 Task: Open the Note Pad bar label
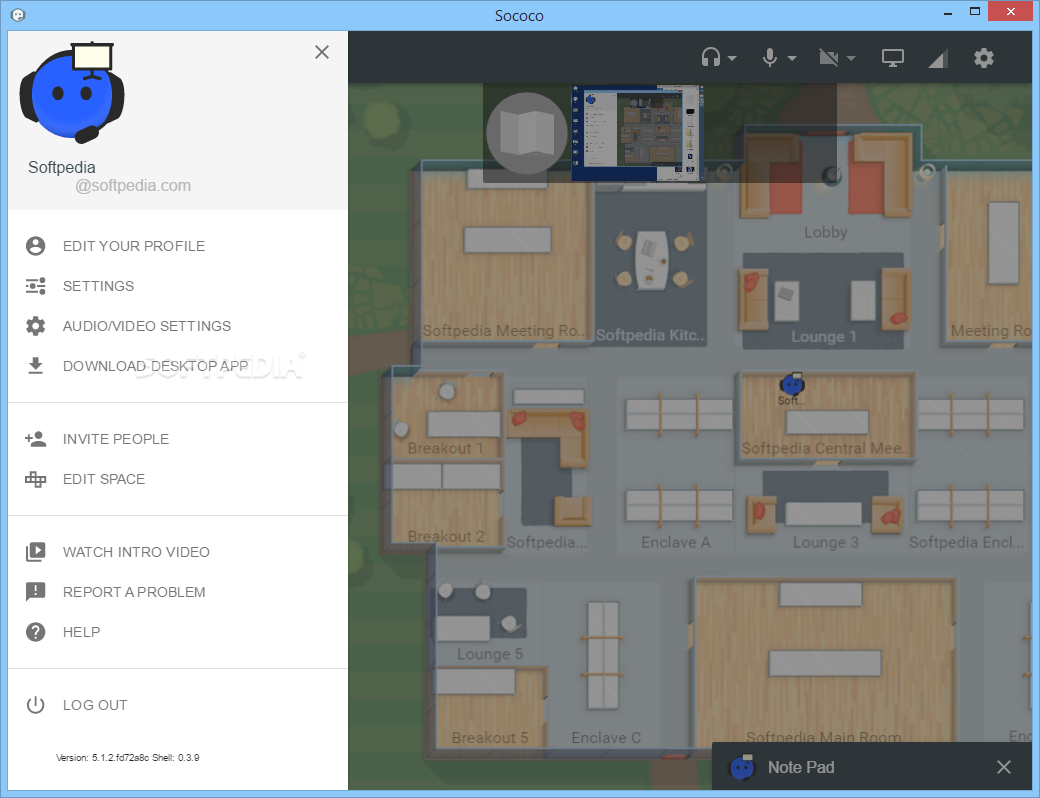click(801, 767)
